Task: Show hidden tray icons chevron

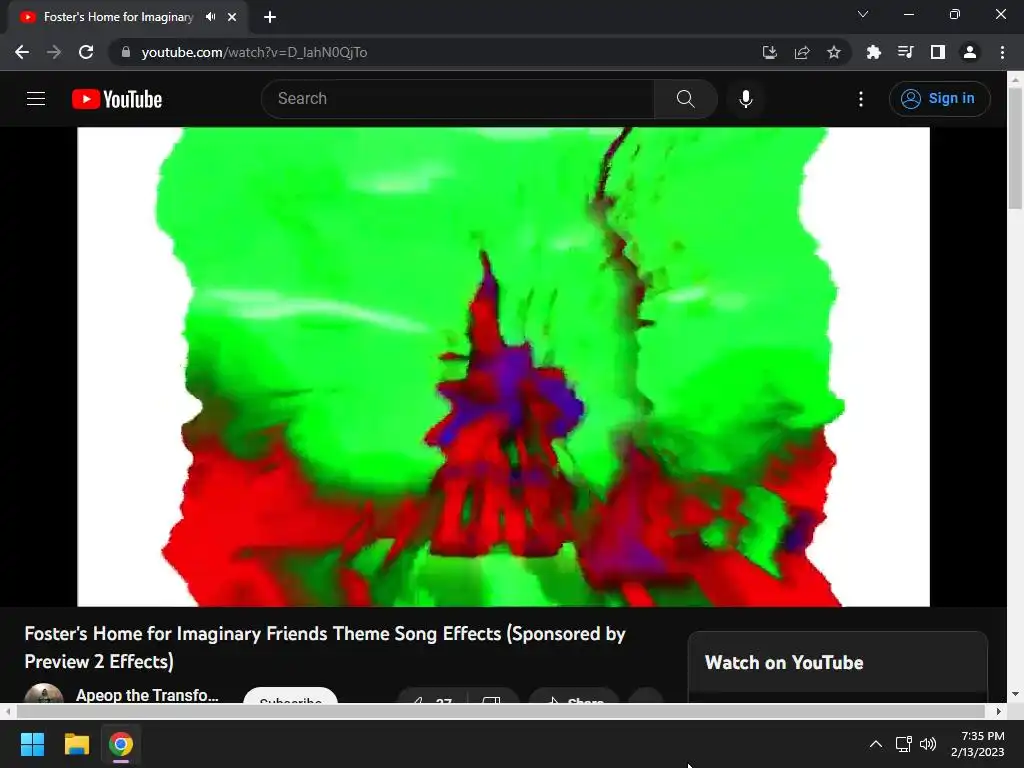Action: [x=876, y=744]
